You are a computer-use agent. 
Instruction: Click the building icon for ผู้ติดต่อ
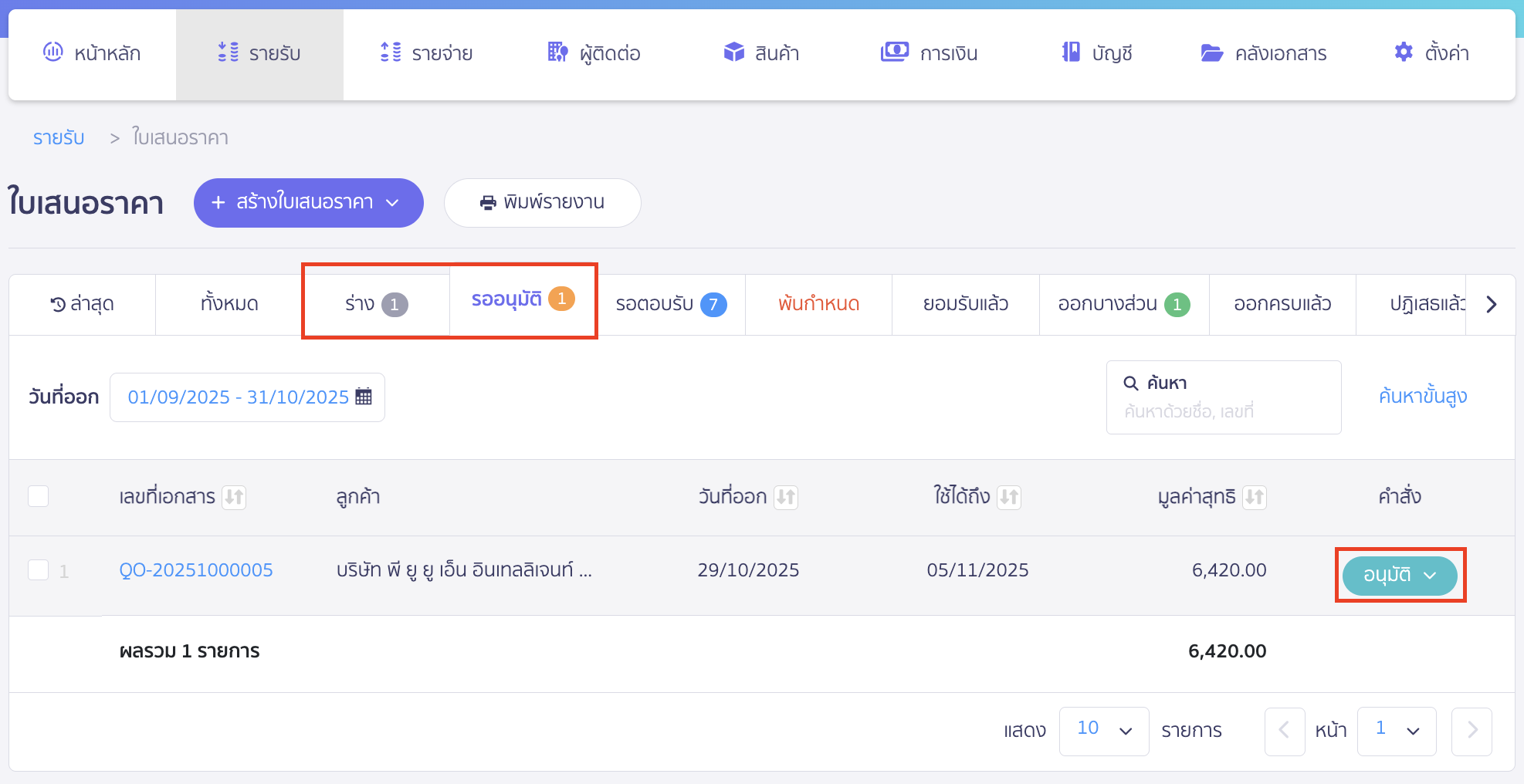(557, 52)
